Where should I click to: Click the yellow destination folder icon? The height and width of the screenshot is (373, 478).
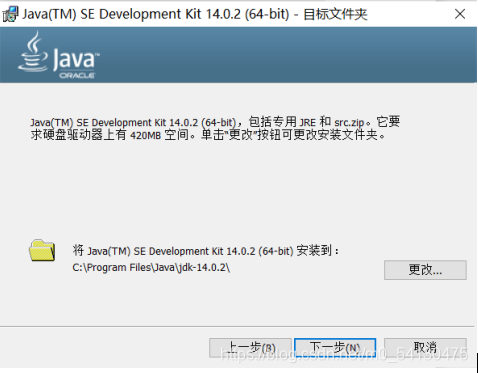[42, 250]
